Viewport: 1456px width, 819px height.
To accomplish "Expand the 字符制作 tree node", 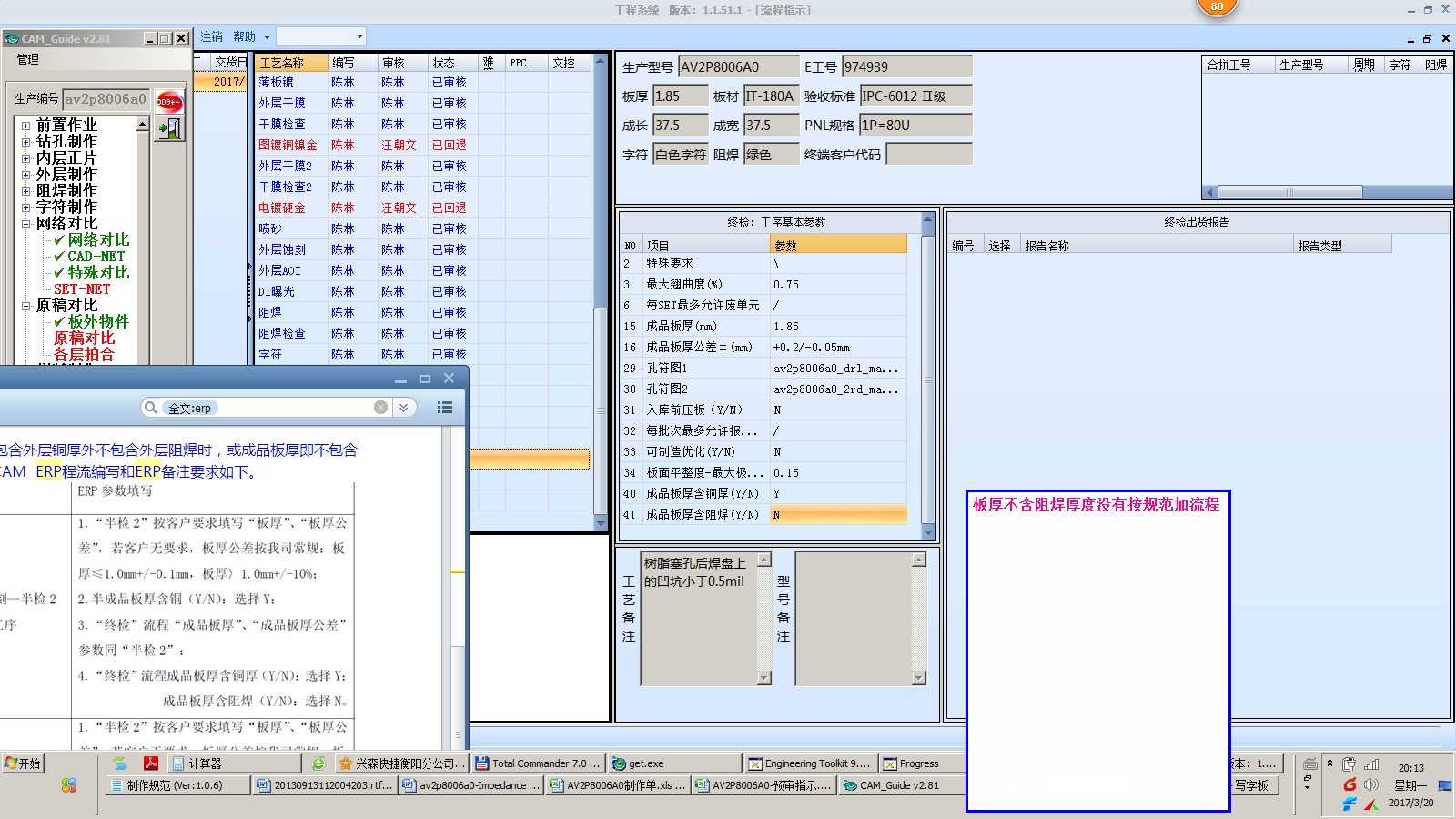I will [26, 207].
